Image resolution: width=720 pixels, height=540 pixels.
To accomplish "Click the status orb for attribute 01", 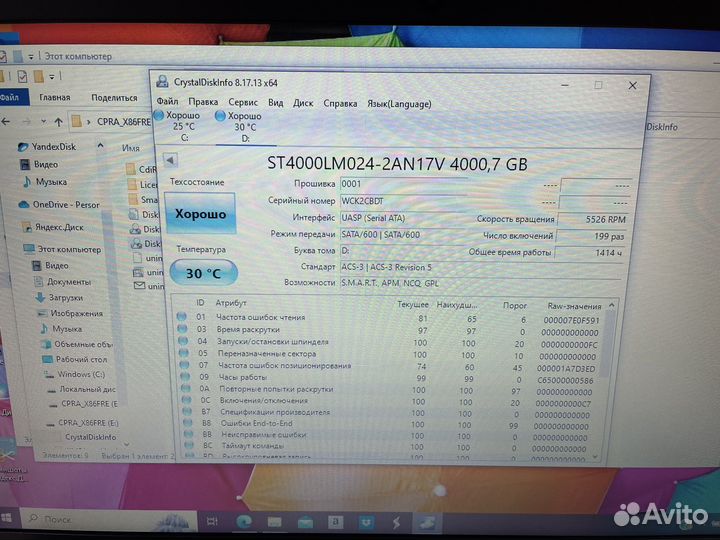I will (x=182, y=318).
